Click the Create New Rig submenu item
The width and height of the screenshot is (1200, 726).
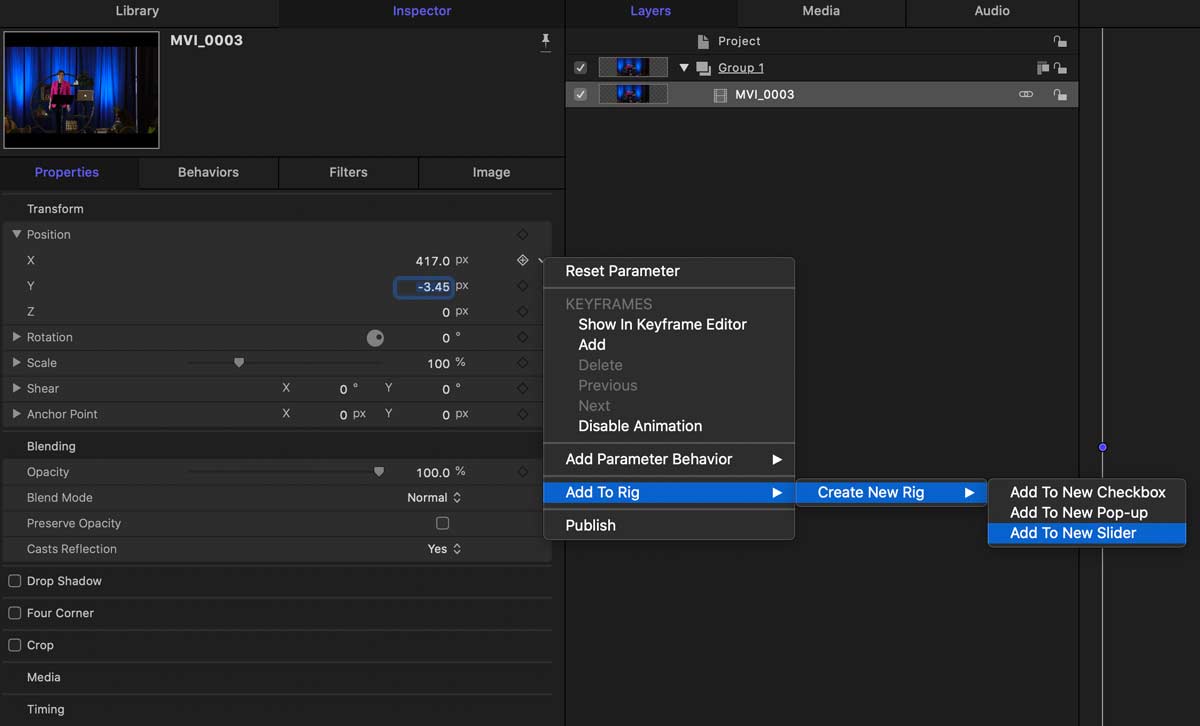tap(891, 492)
